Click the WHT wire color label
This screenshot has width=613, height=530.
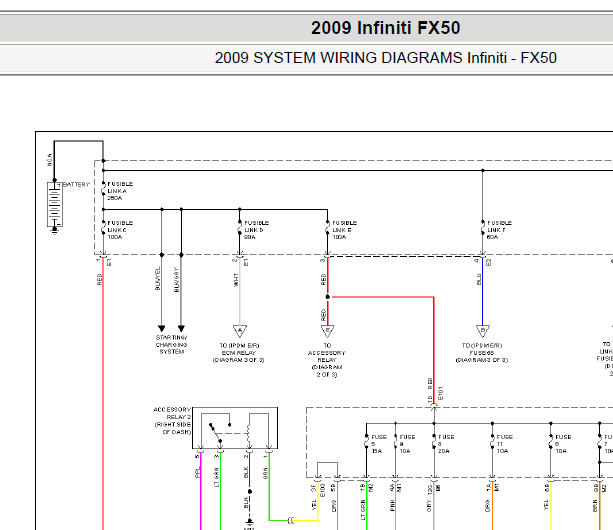click(x=236, y=280)
